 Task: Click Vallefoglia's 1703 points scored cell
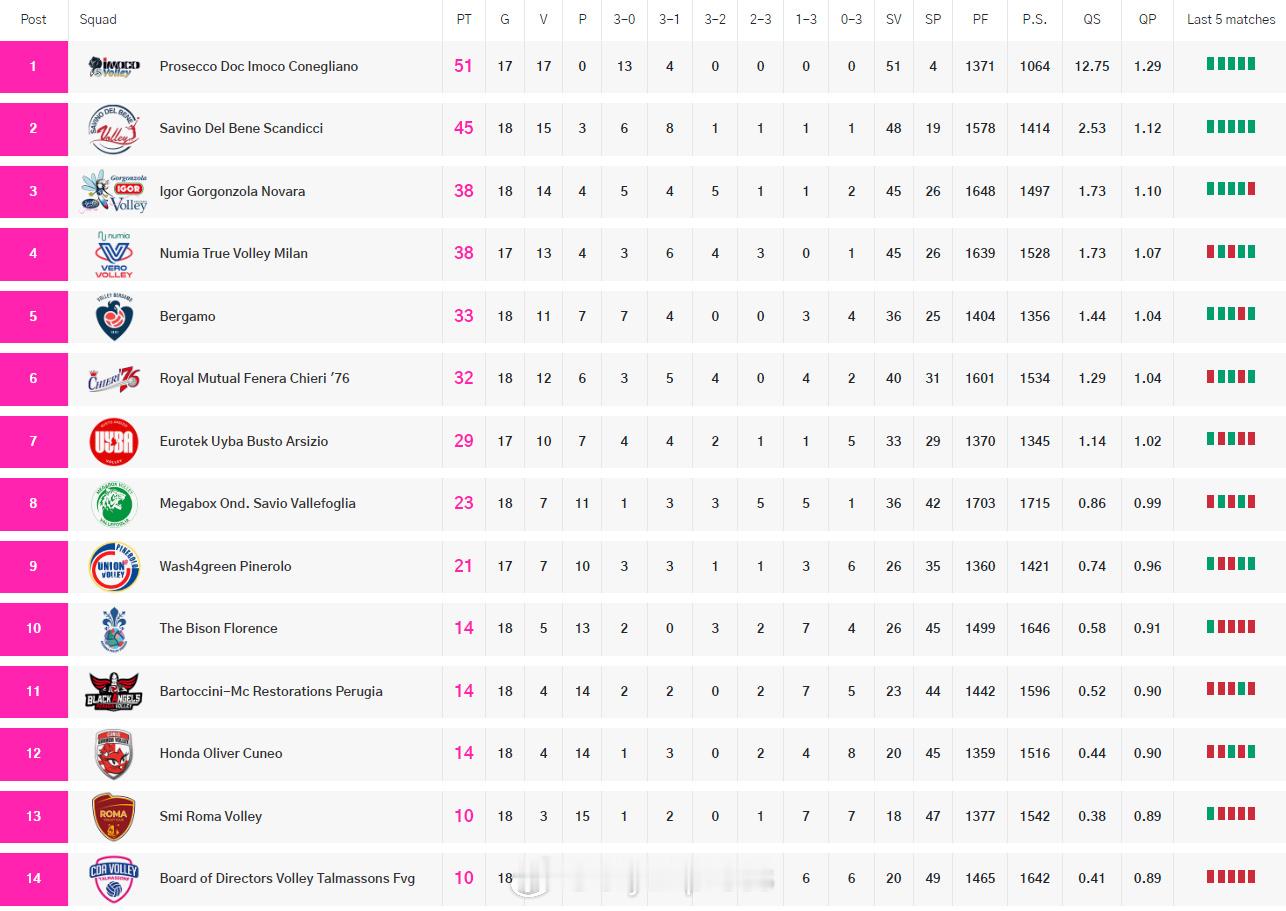[980, 504]
